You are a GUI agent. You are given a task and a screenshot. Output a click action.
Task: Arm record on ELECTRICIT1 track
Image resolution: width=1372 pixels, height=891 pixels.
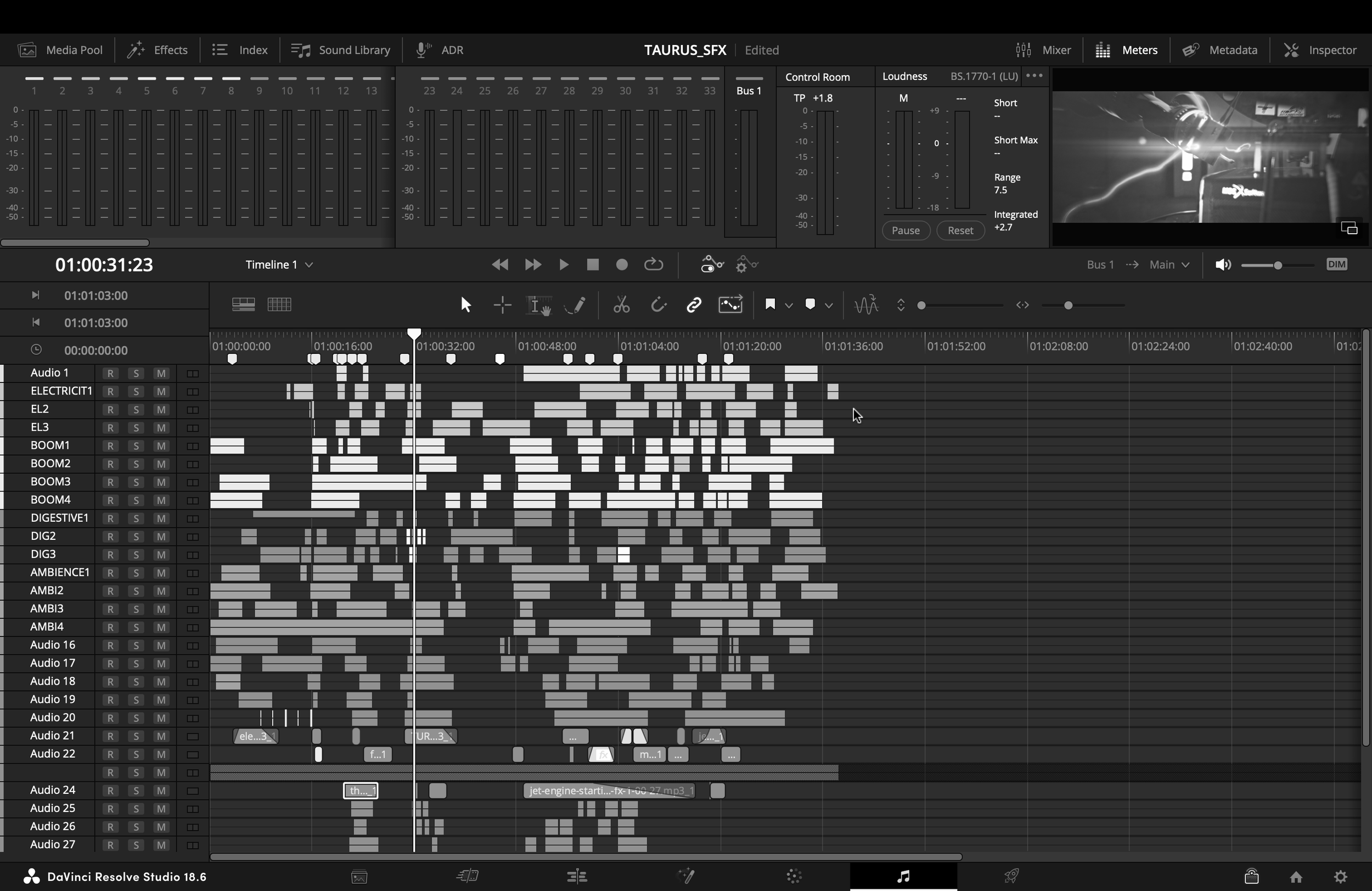coord(110,392)
